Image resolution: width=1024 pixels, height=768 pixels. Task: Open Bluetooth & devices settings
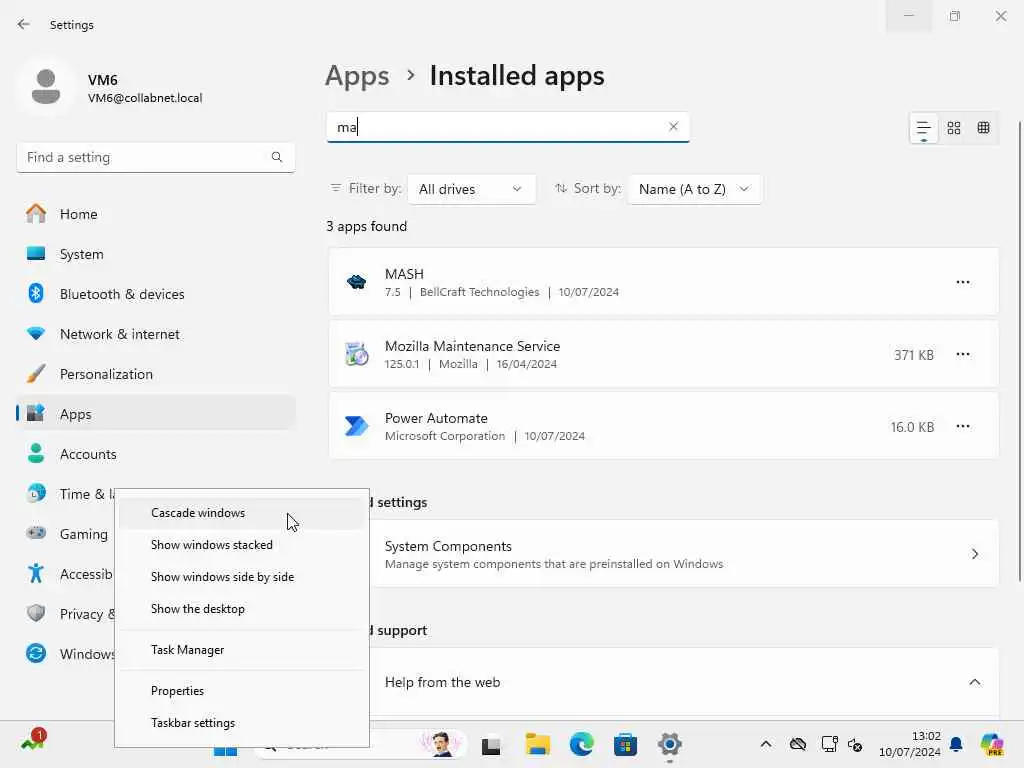pos(156,294)
